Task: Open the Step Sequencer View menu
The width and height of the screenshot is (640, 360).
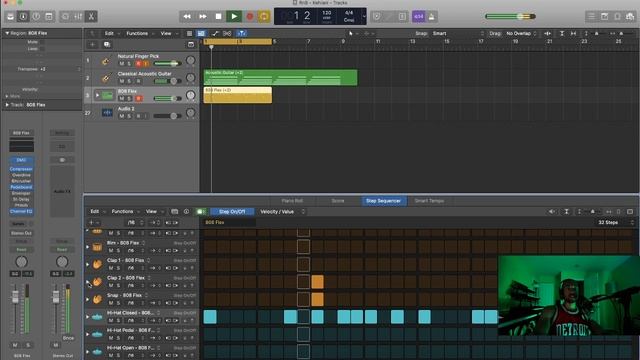Action: click(153, 211)
